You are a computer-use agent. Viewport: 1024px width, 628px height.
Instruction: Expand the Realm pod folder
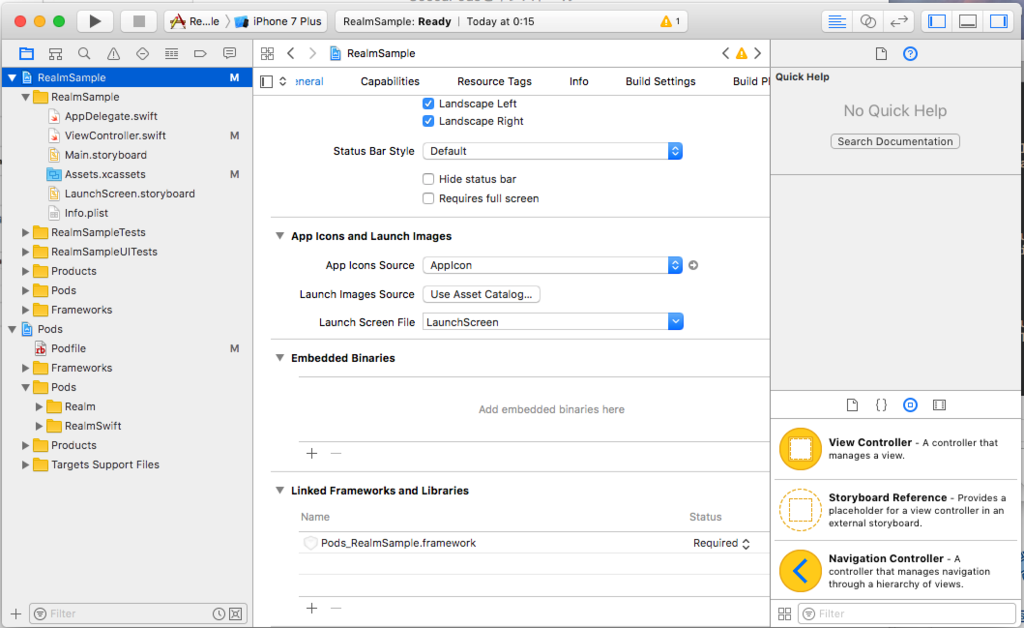tap(39, 407)
